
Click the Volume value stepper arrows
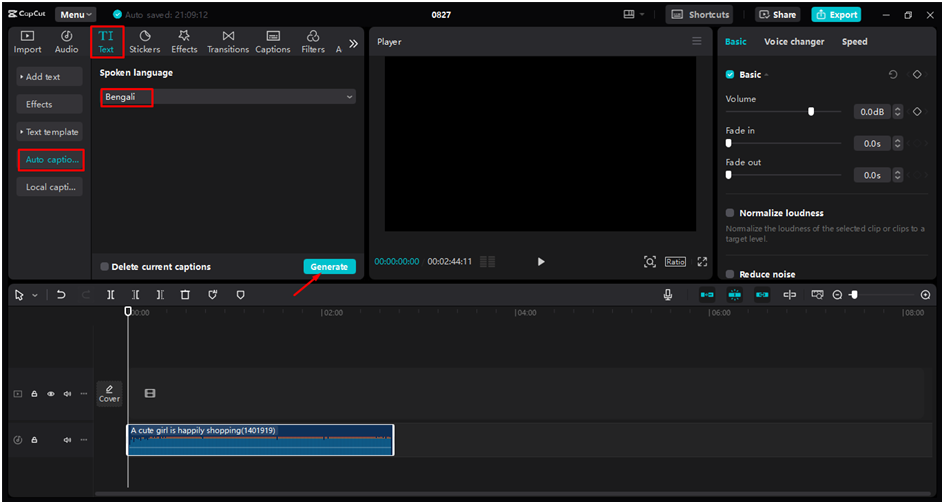pyautogui.click(x=898, y=111)
